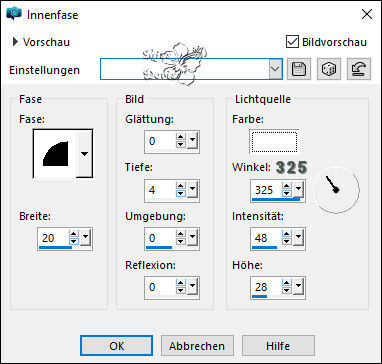Decrease the Tiefe value

(181, 194)
